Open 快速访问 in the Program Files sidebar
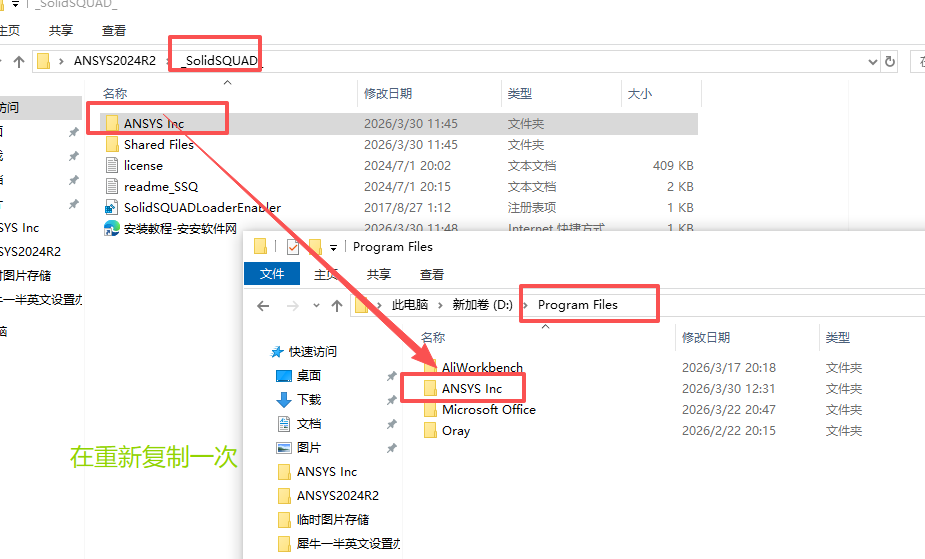Viewport: 925px width, 559px height. point(304,352)
